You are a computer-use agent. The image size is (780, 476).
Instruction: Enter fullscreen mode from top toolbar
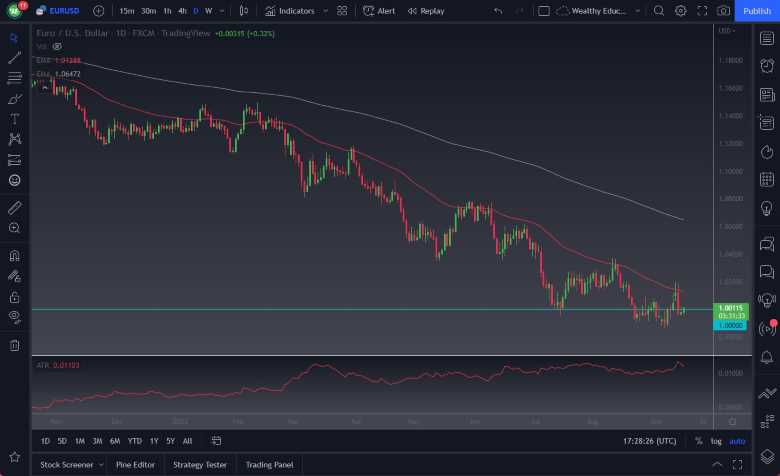tap(702, 11)
